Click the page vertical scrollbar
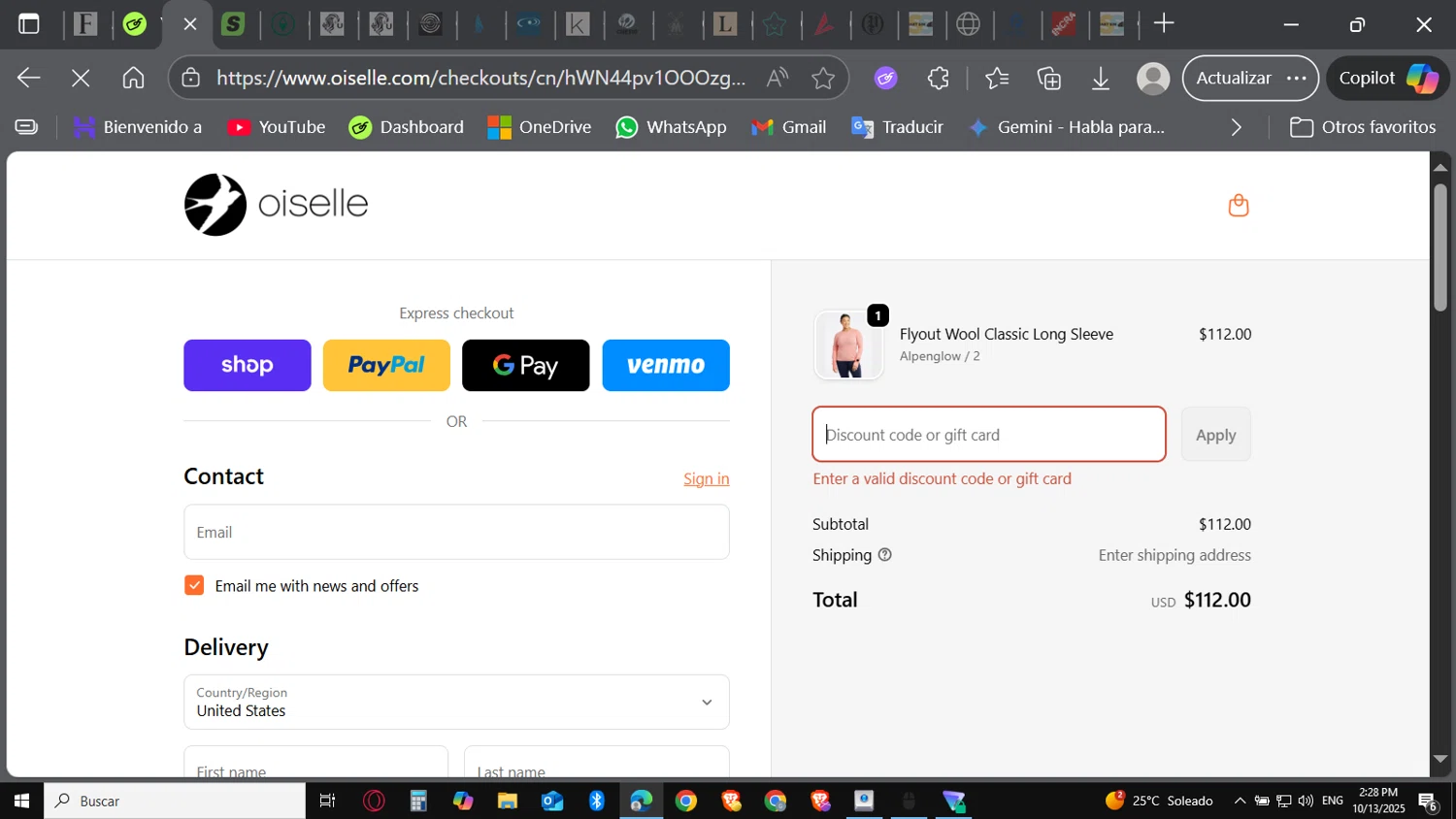Image resolution: width=1456 pixels, height=819 pixels. point(1440,246)
